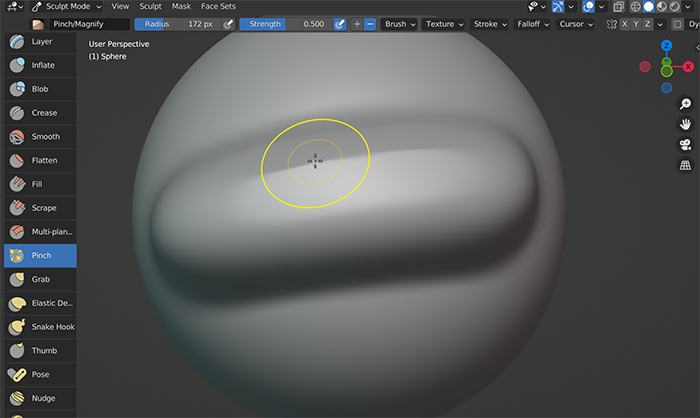This screenshot has height=418, width=700.
Task: Open the symmetry mirror icon options
Action: (x=612, y=24)
